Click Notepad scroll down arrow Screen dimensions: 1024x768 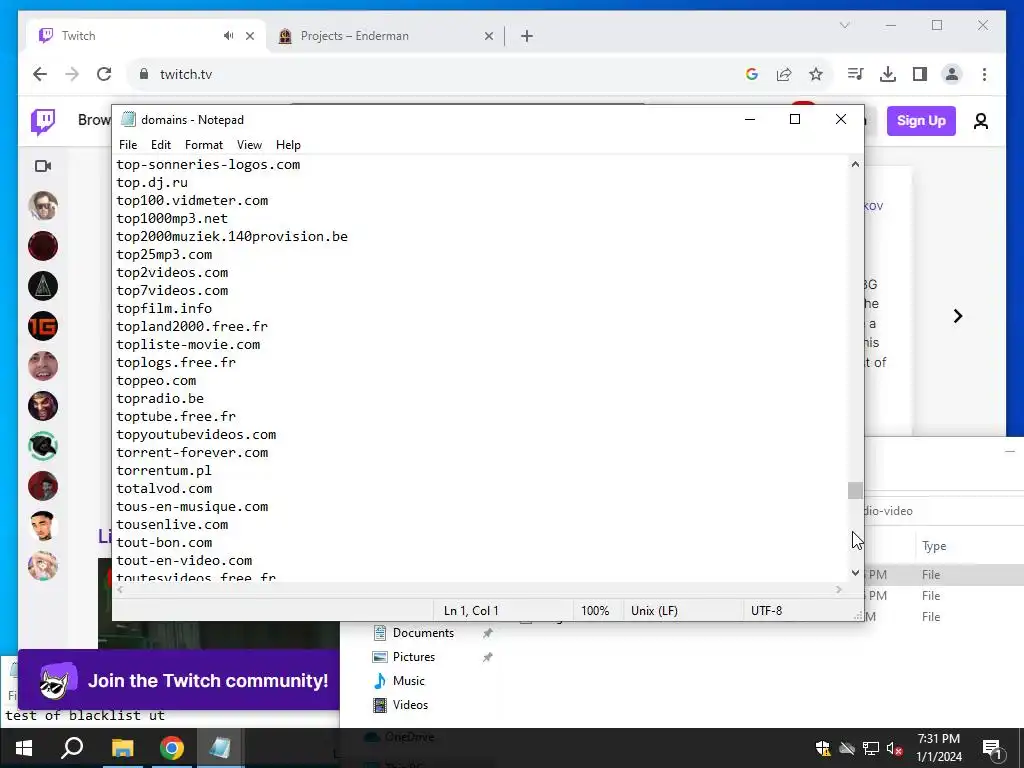(x=855, y=573)
